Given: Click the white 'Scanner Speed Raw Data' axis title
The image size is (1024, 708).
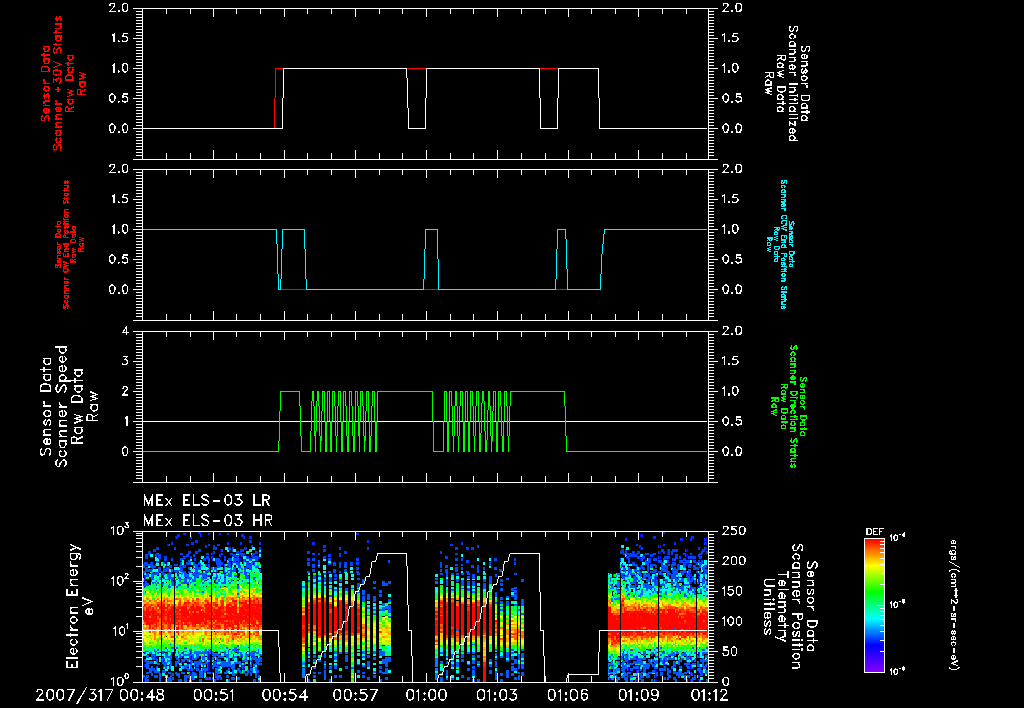Looking at the screenshot, I should [x=69, y=406].
